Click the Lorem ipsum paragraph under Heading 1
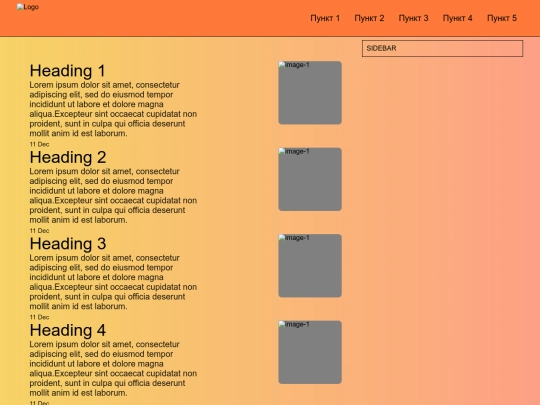 point(113,109)
